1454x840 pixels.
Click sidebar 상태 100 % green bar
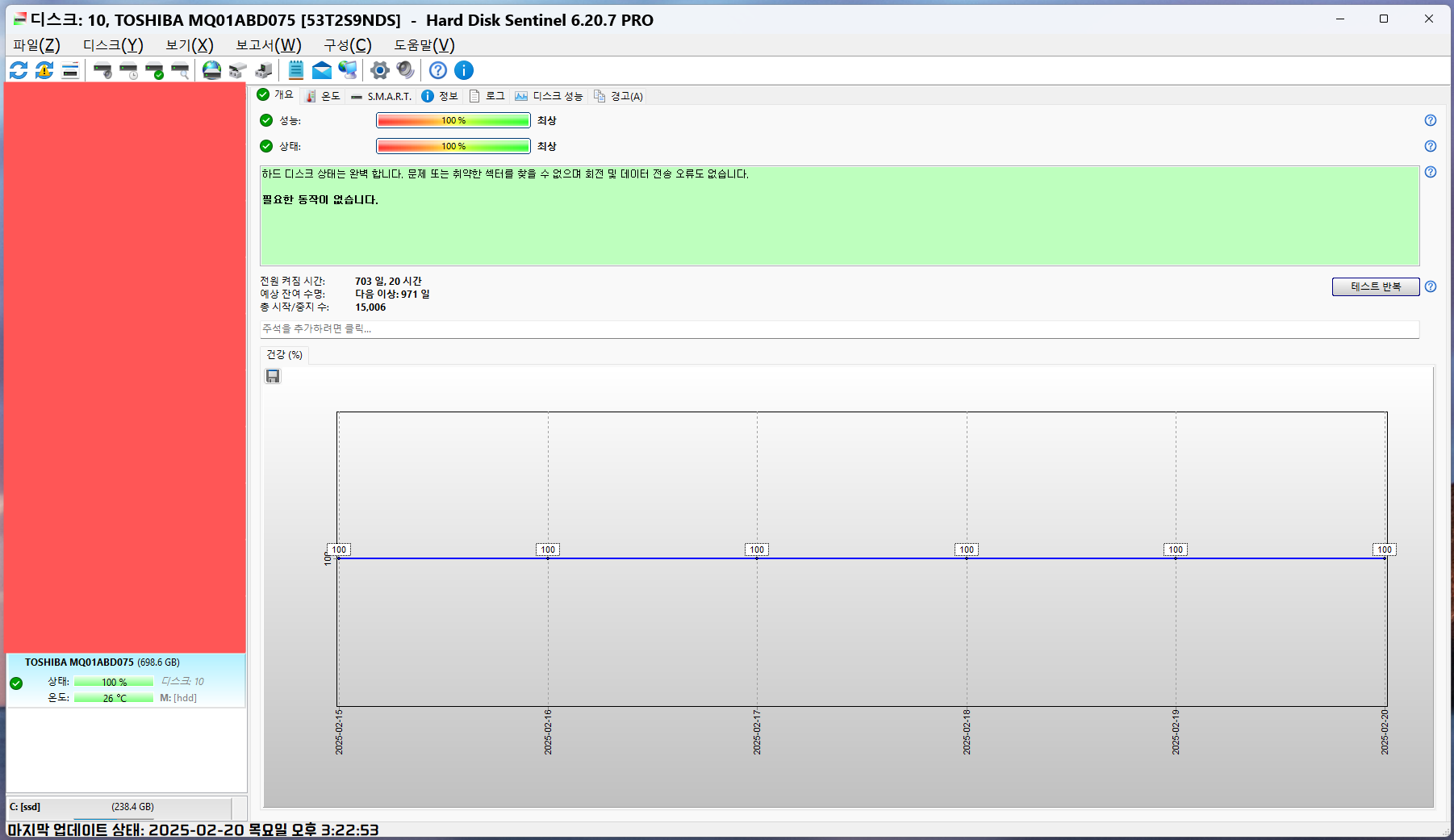click(114, 682)
